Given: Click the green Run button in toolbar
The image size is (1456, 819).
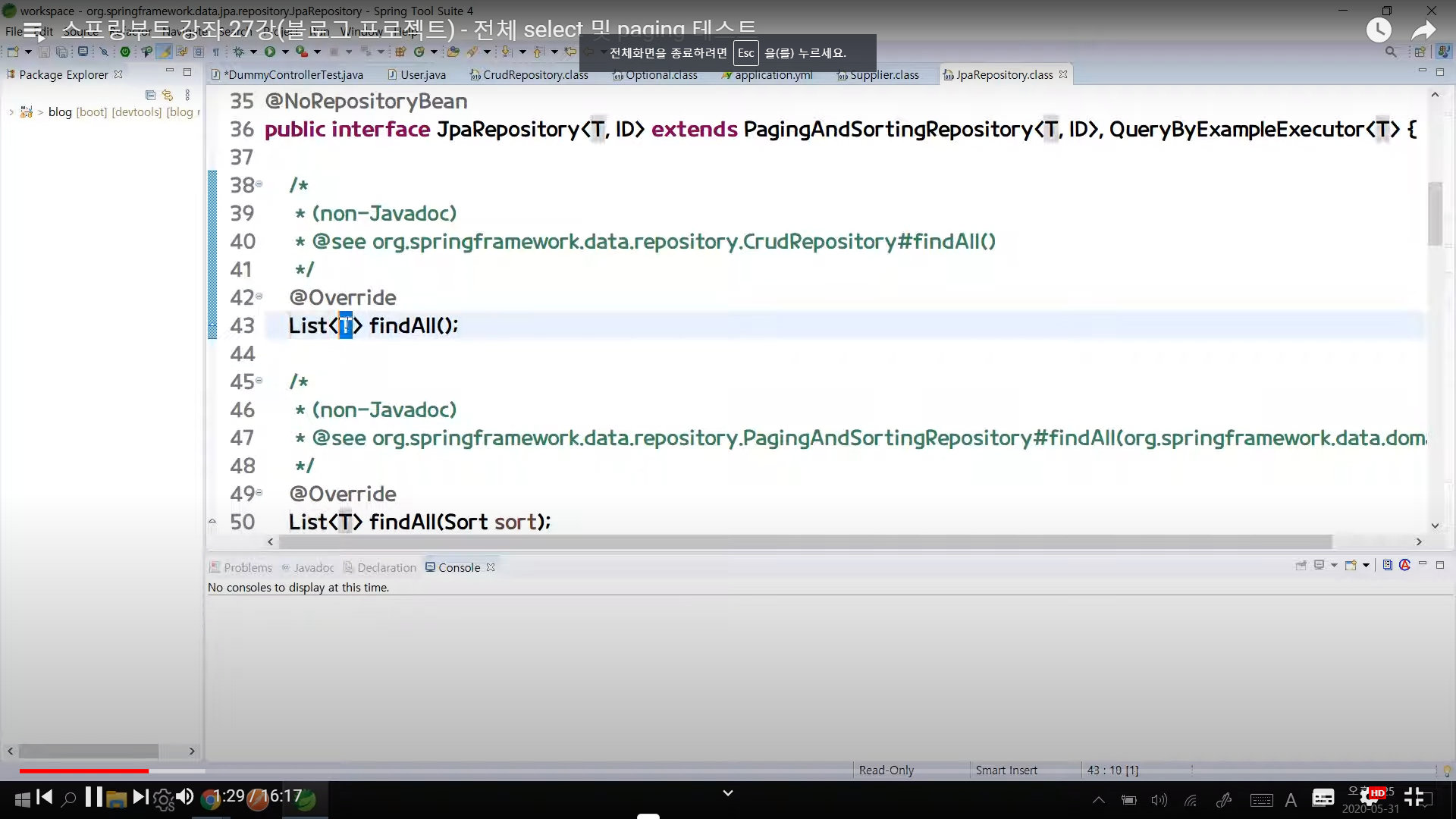Looking at the screenshot, I should coord(270,52).
